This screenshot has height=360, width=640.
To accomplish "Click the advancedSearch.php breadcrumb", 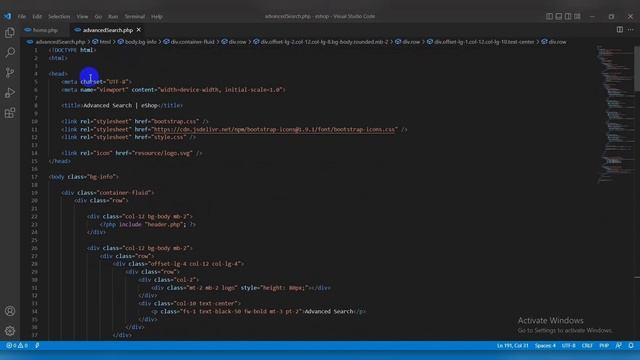I will (x=56, y=42).
